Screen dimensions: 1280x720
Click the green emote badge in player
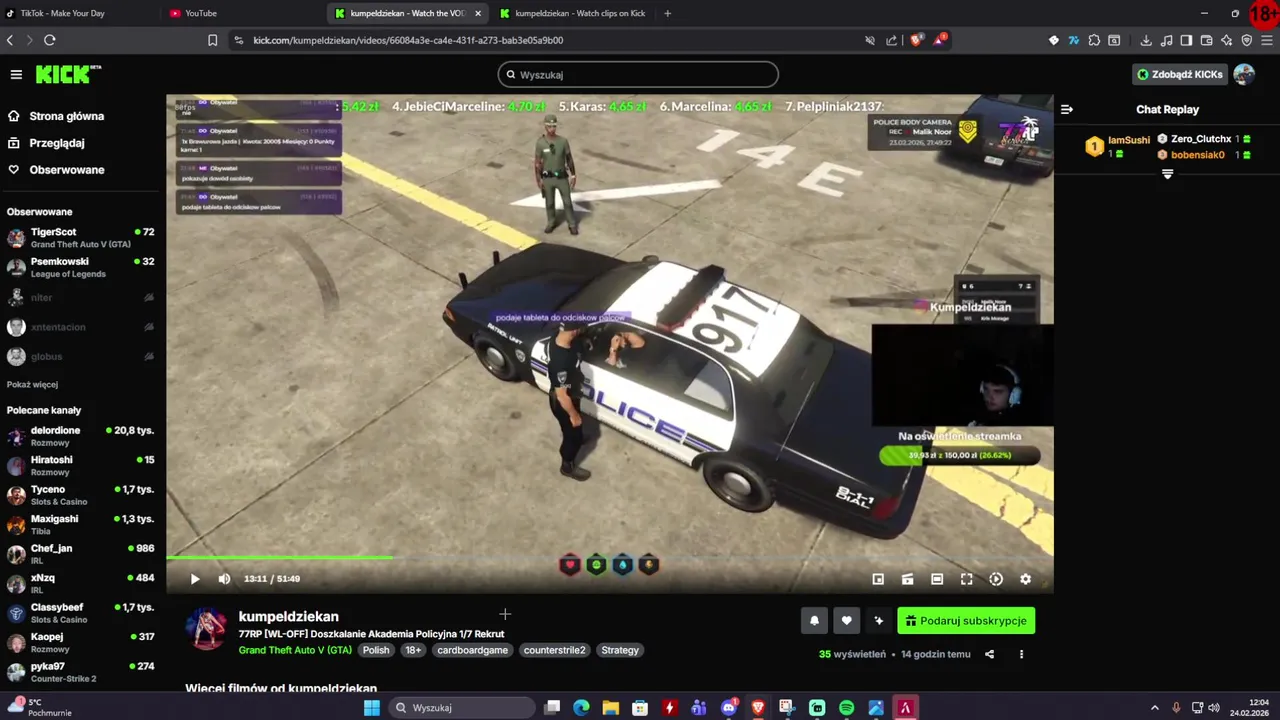pos(596,565)
